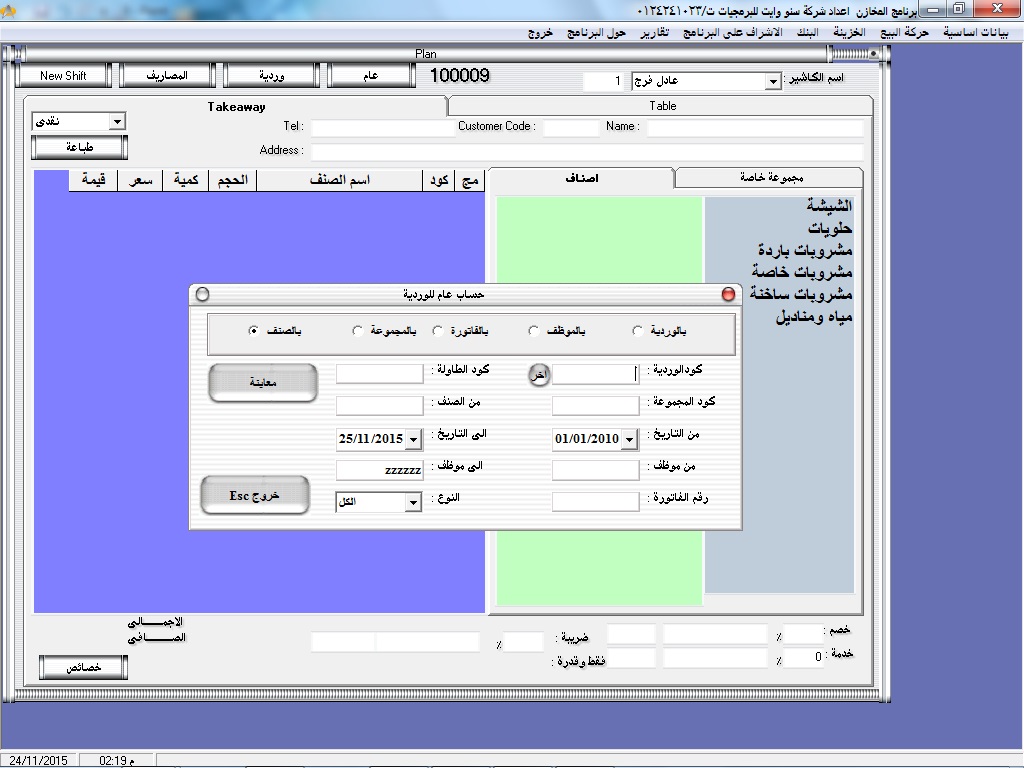1024x768 pixels.
Task: Click the gray circle at dialog's left corner
Action: (x=203, y=294)
